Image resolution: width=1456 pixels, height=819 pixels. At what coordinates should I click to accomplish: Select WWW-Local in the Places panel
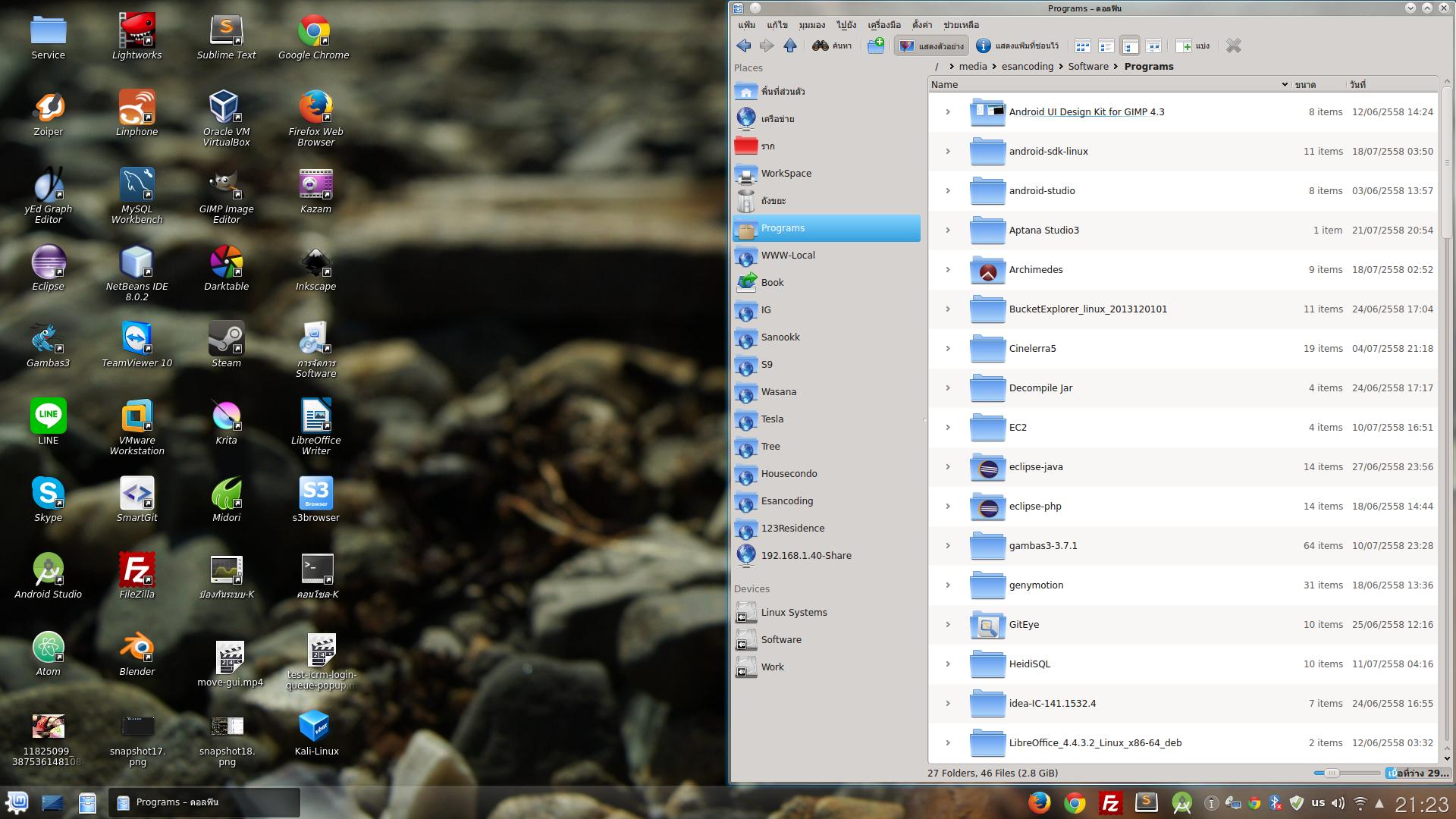(788, 256)
